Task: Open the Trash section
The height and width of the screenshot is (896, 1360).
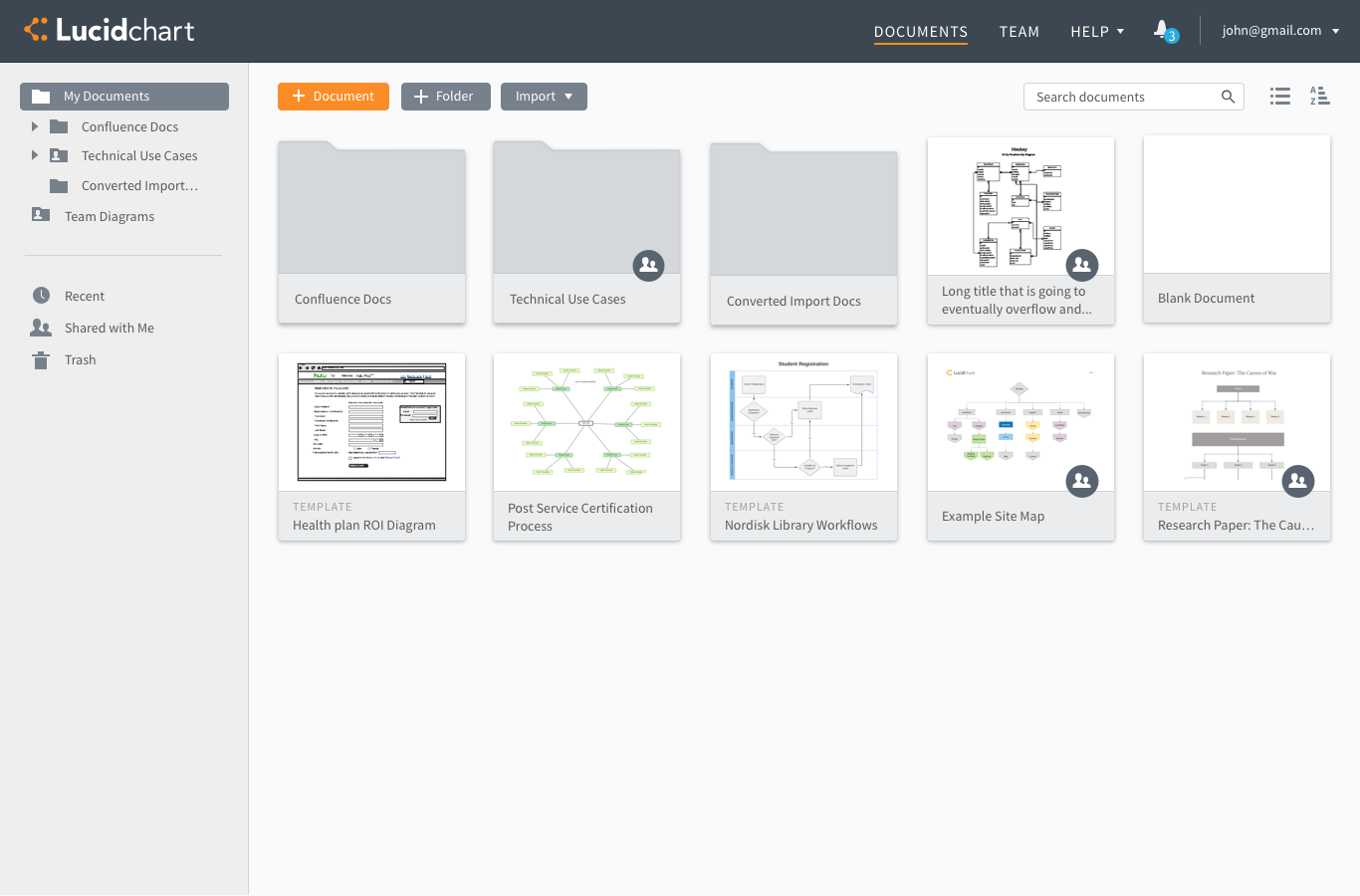Action: [81, 359]
